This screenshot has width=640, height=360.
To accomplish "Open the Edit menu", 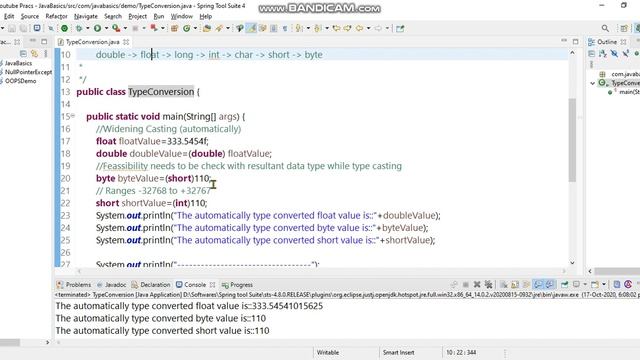I will [9, 16].
